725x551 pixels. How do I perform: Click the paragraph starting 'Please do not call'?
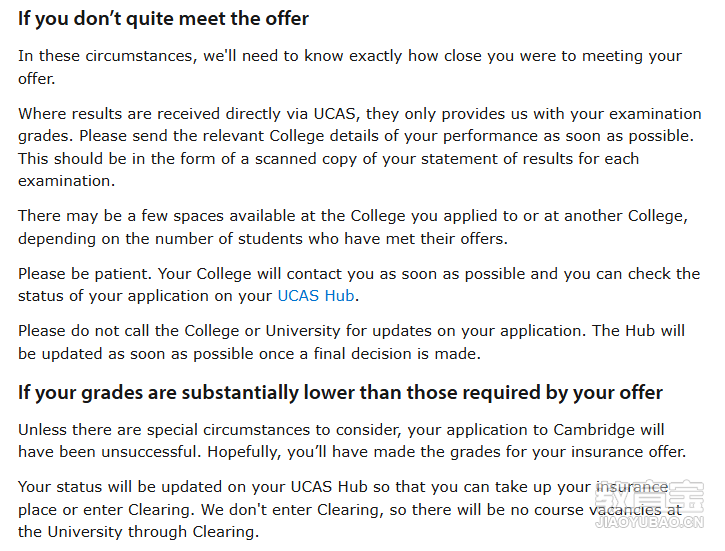(351, 342)
